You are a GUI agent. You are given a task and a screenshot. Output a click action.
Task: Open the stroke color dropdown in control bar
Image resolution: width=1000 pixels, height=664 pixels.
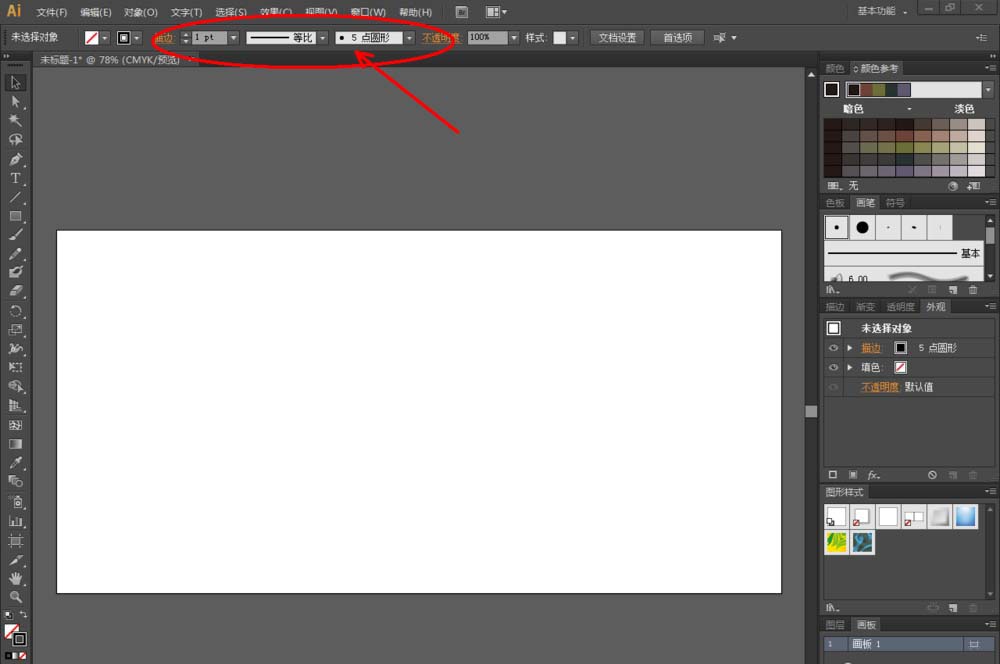pos(136,38)
